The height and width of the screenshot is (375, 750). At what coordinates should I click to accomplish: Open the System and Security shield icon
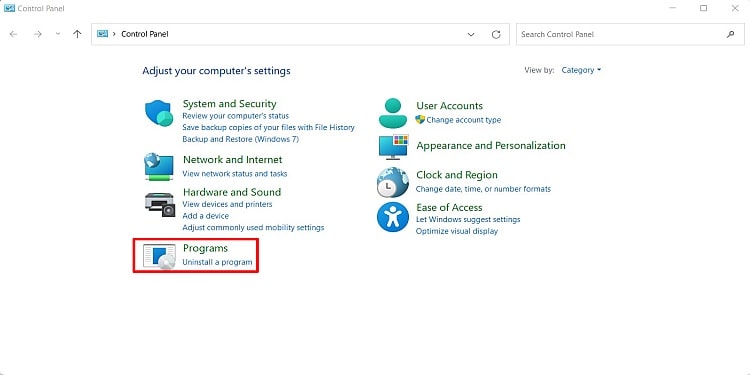pyautogui.click(x=159, y=113)
